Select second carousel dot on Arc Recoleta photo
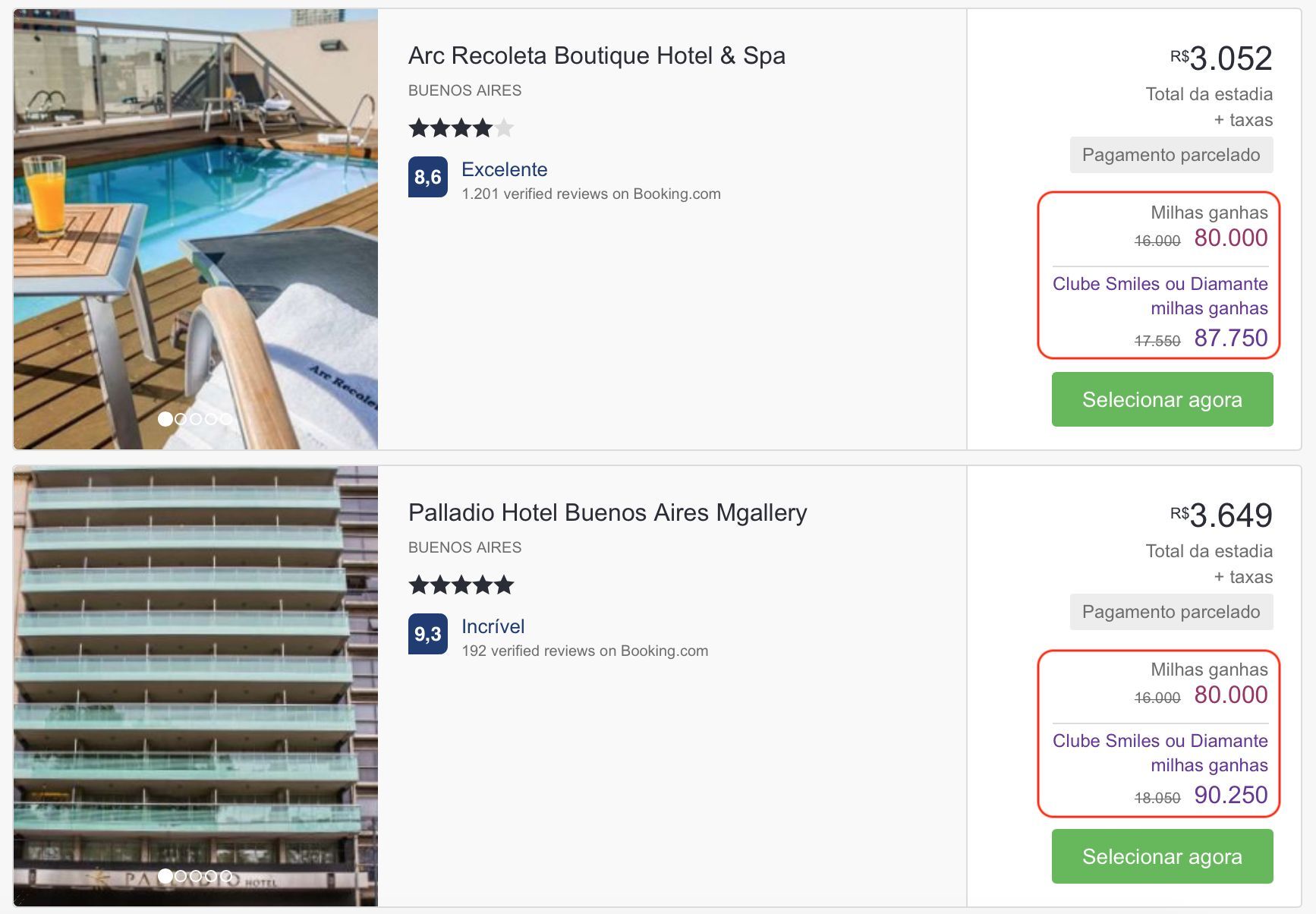Image resolution: width=1316 pixels, height=914 pixels. (x=181, y=418)
